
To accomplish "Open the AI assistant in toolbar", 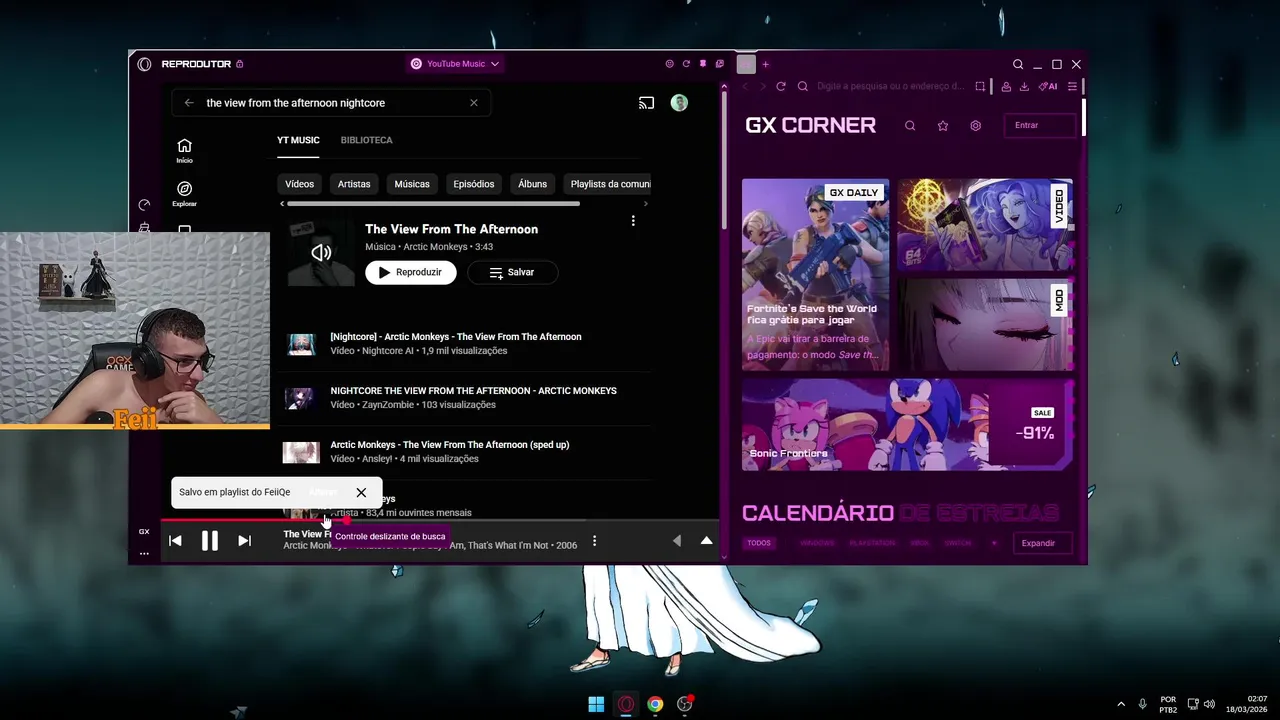I will [1048, 87].
